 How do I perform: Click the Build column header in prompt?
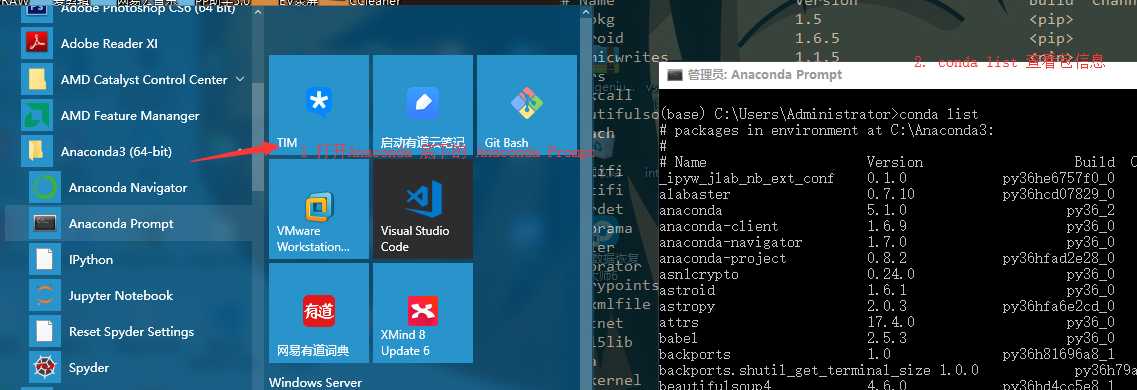pyautogui.click(x=1094, y=162)
